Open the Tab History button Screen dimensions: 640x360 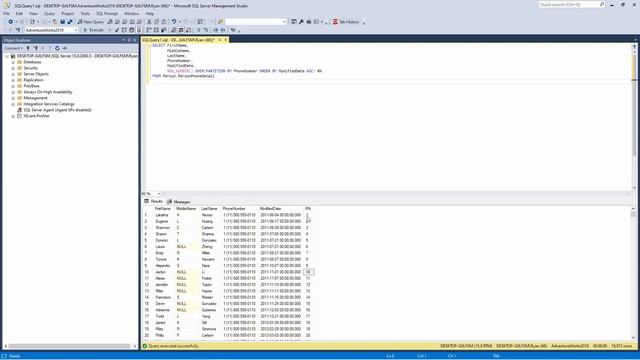click(x=347, y=22)
